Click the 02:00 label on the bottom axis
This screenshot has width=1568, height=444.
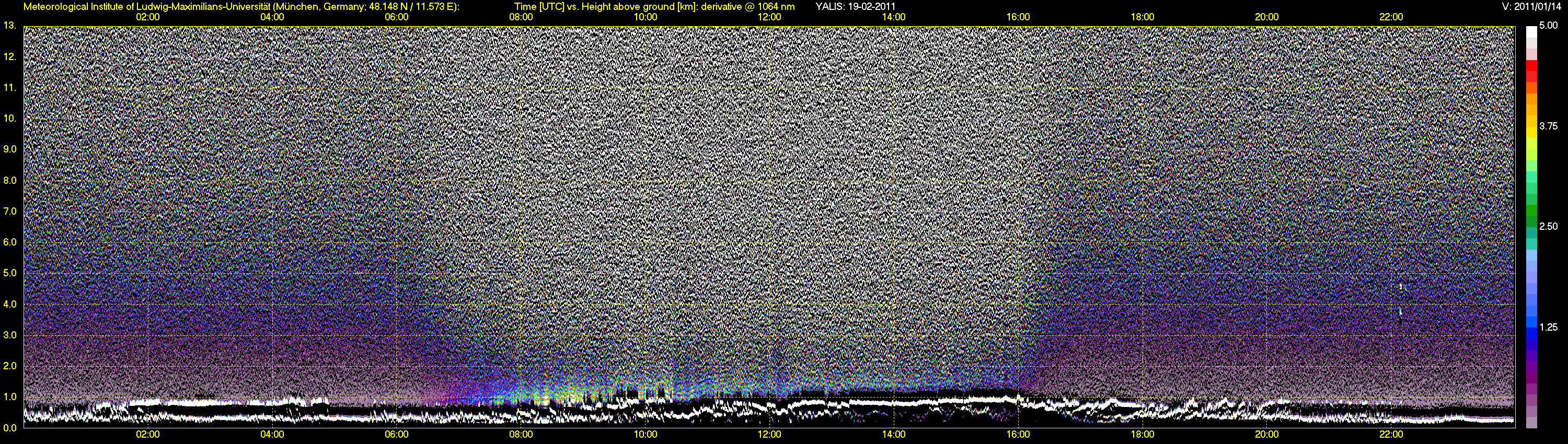tap(148, 435)
